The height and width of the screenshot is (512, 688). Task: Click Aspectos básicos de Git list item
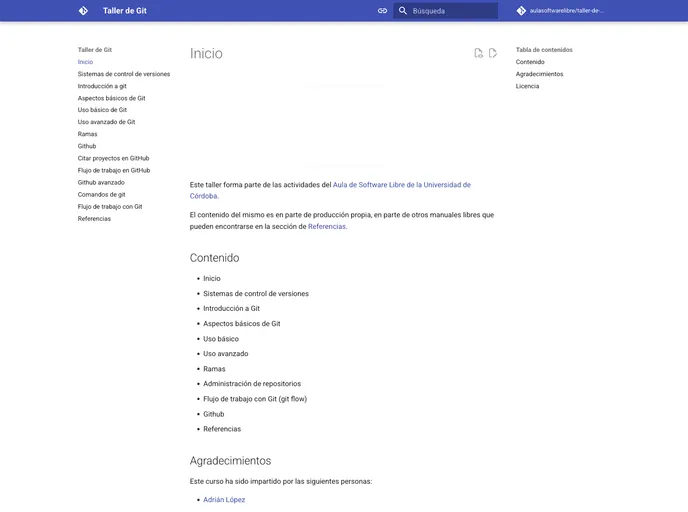click(241, 323)
